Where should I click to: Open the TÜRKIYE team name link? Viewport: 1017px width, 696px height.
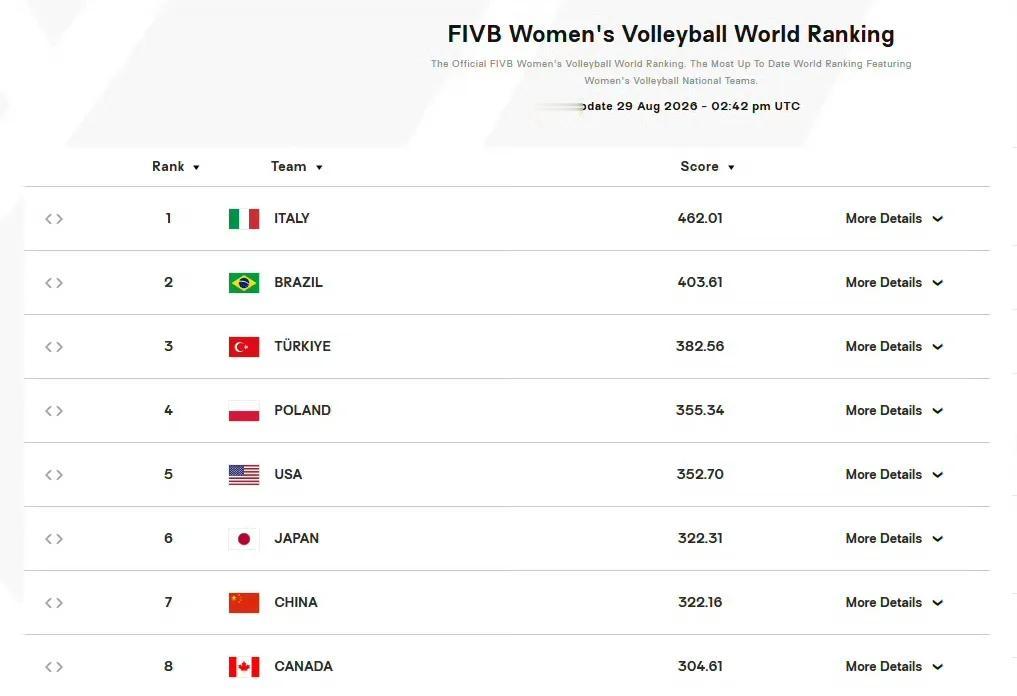[x=302, y=346]
